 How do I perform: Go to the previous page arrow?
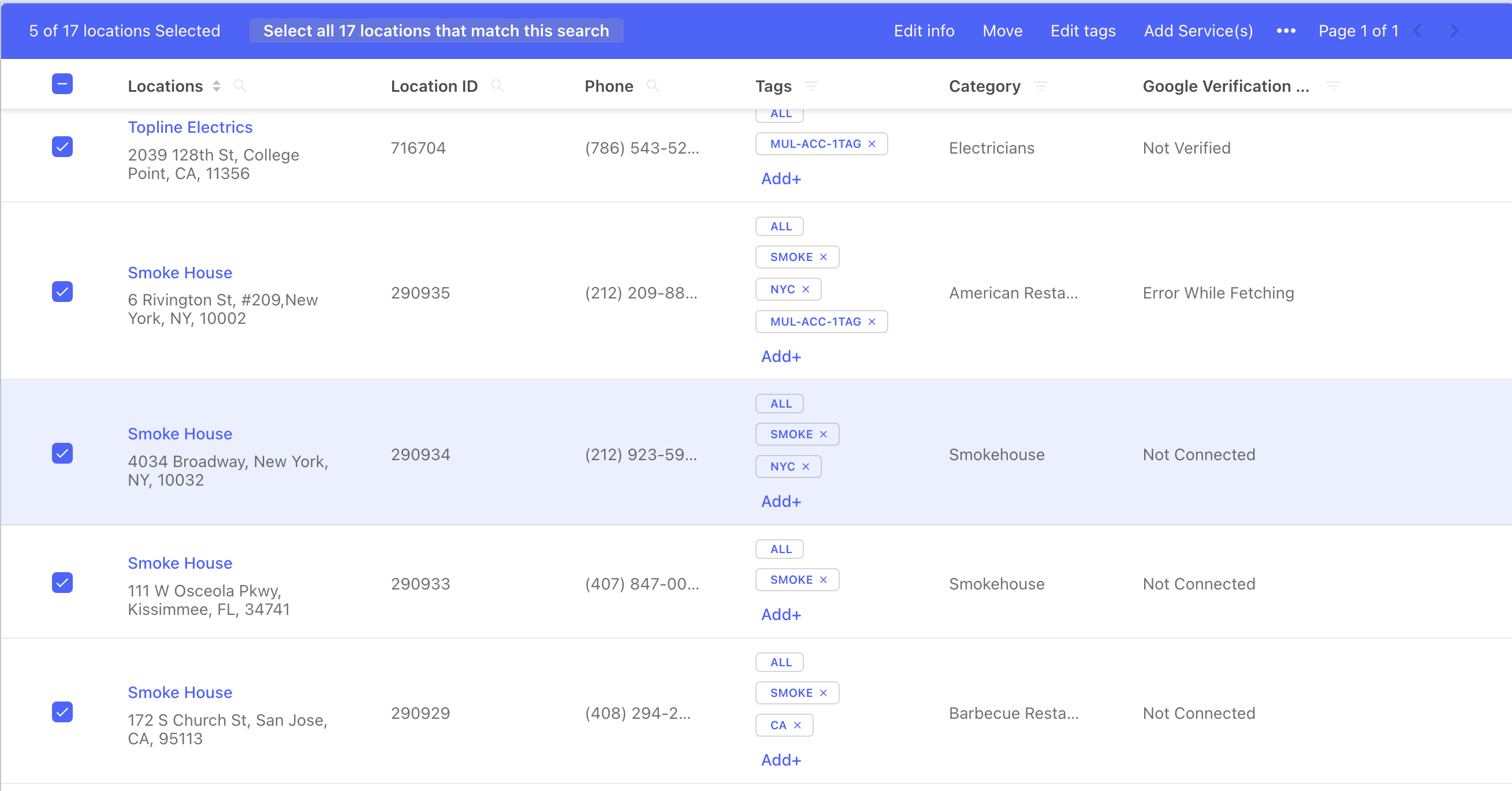tap(1417, 31)
